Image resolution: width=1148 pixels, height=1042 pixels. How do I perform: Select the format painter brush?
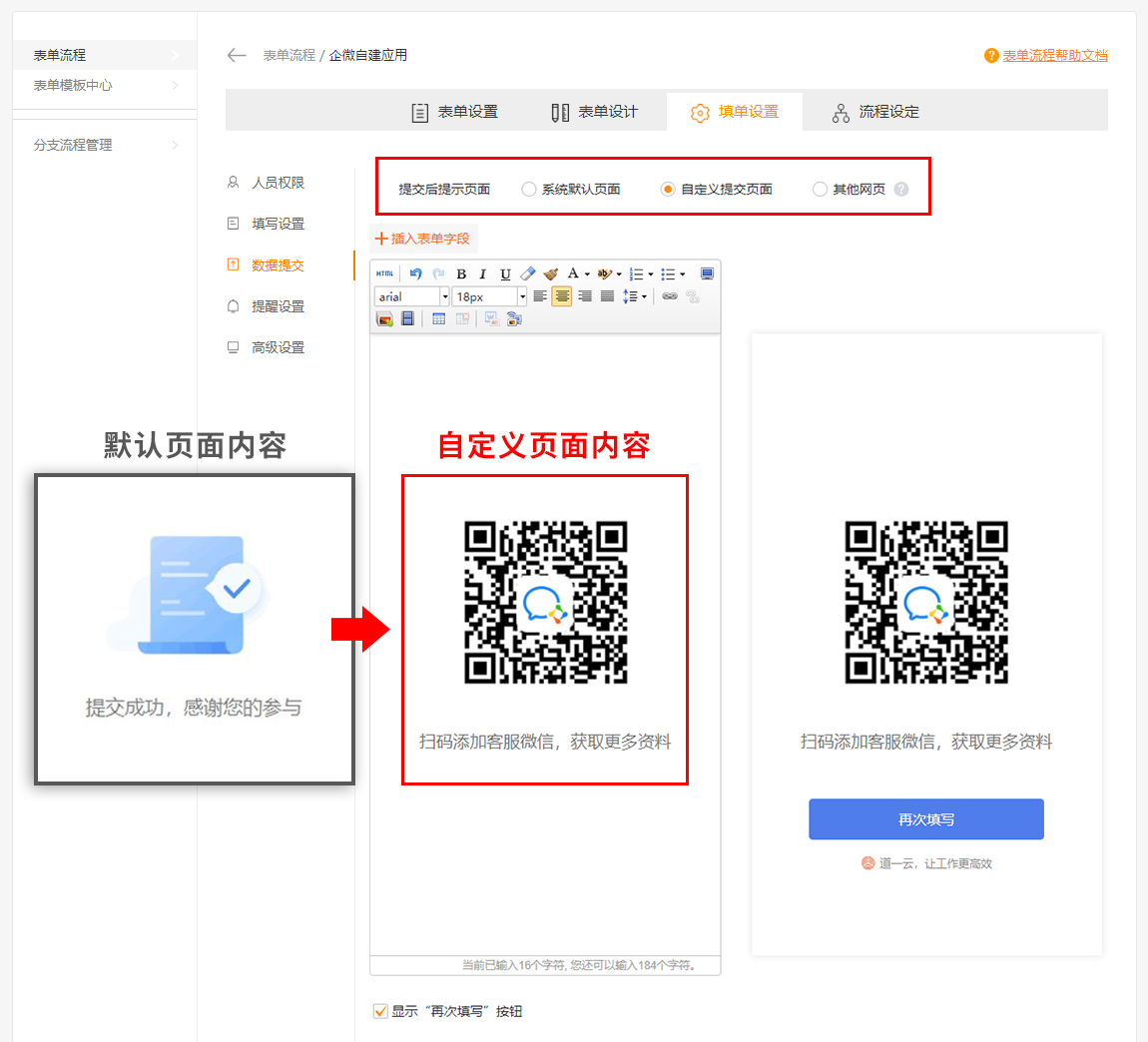click(x=551, y=273)
